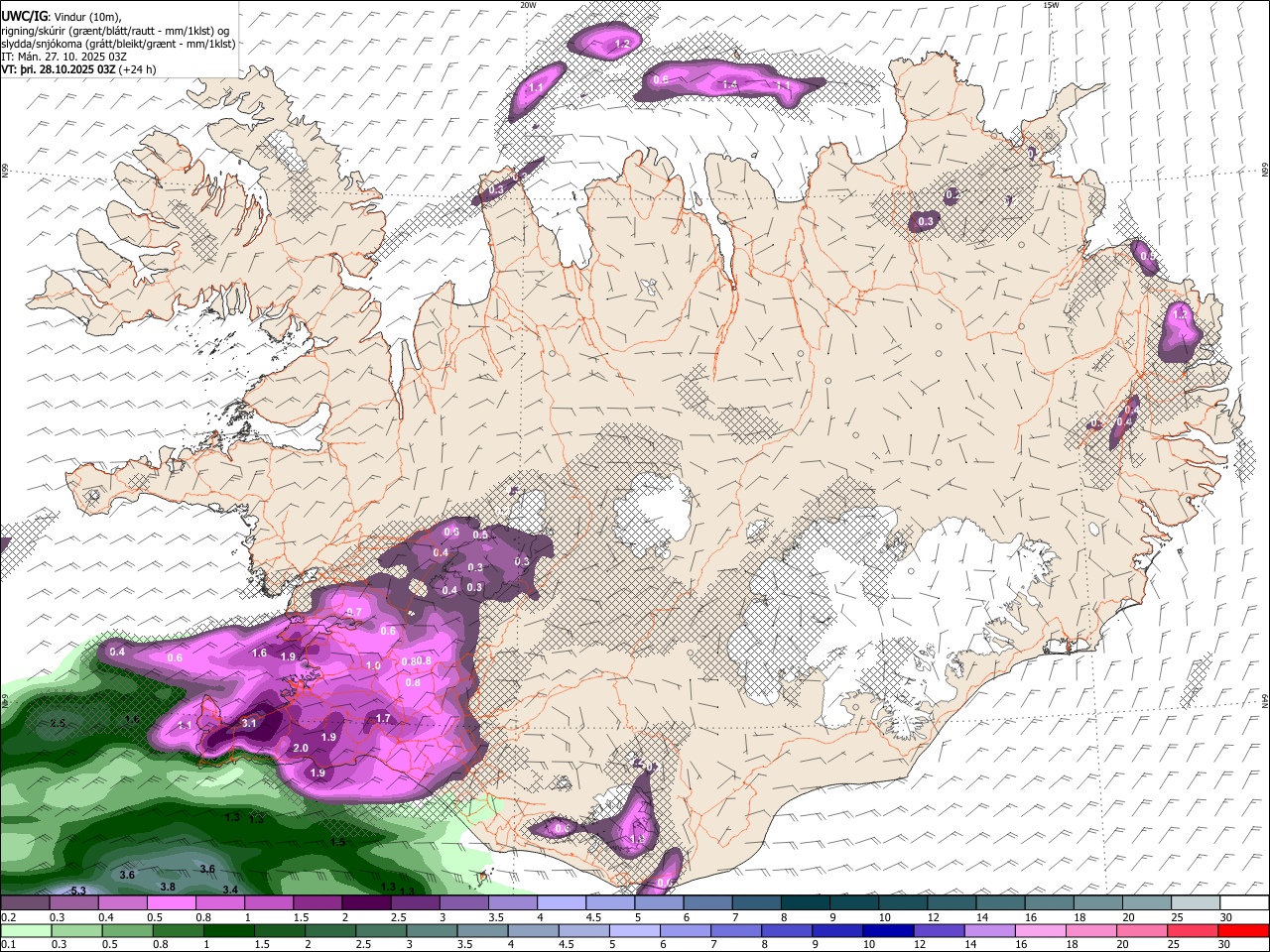Click the 20W longitude label
Image resolution: width=1270 pixels, height=952 pixels.
pyautogui.click(x=528, y=5)
